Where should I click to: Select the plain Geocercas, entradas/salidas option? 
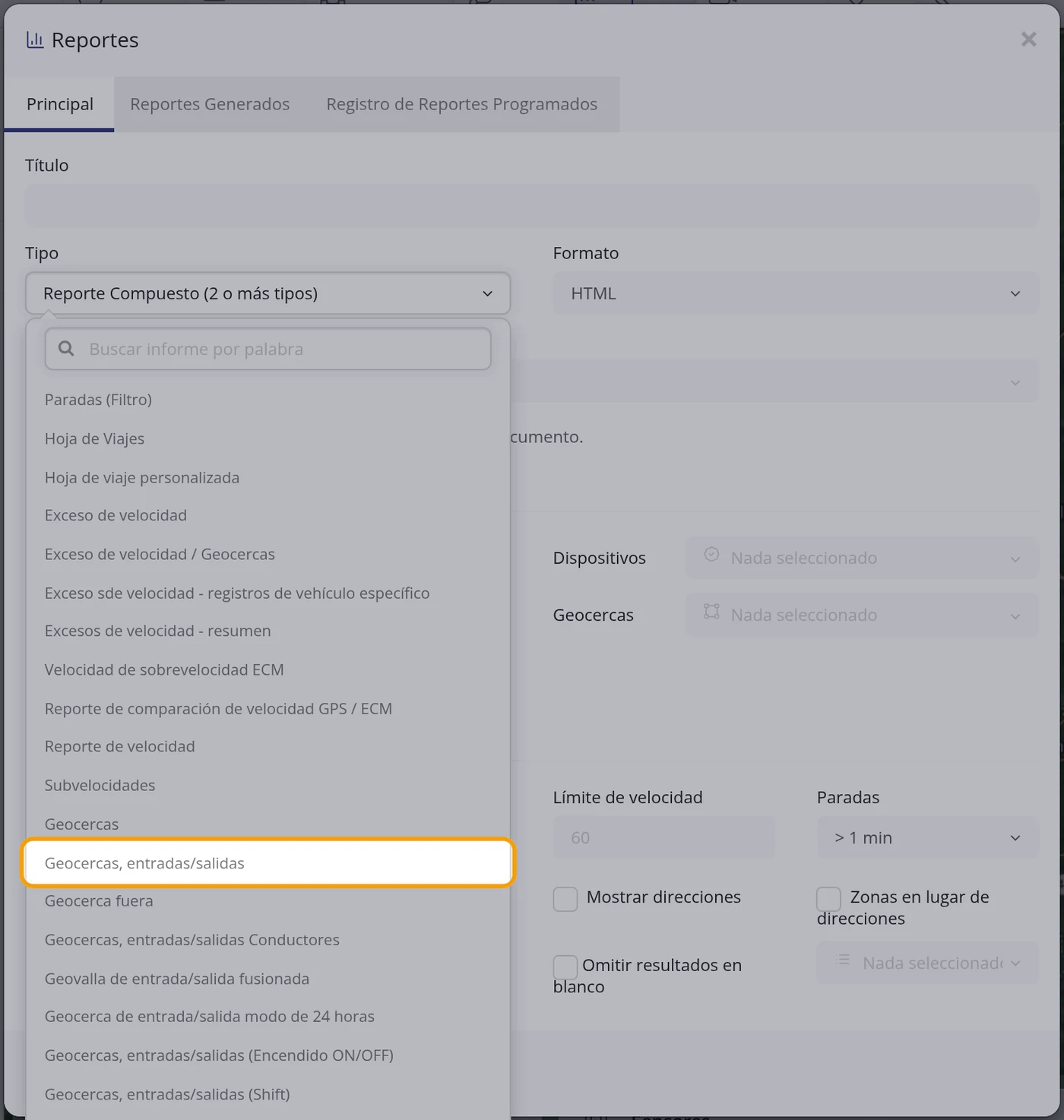pyautogui.click(x=268, y=862)
